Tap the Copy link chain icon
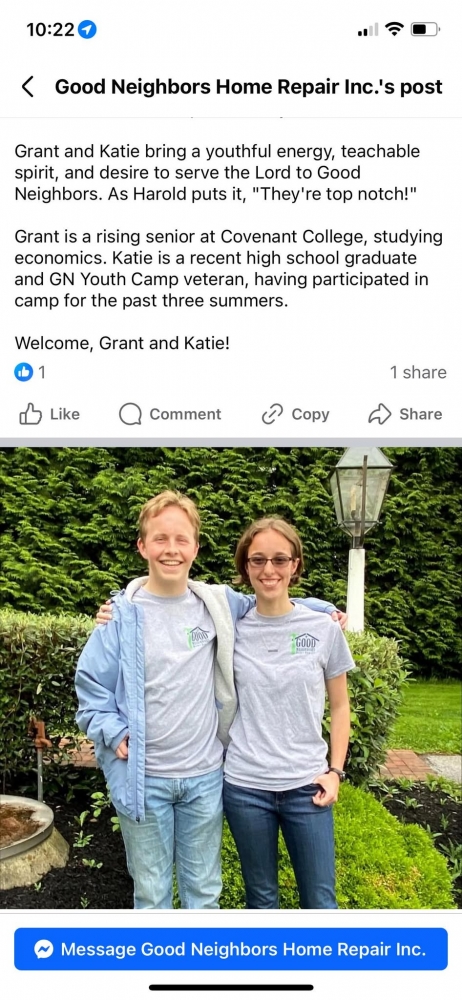 (x=272, y=415)
